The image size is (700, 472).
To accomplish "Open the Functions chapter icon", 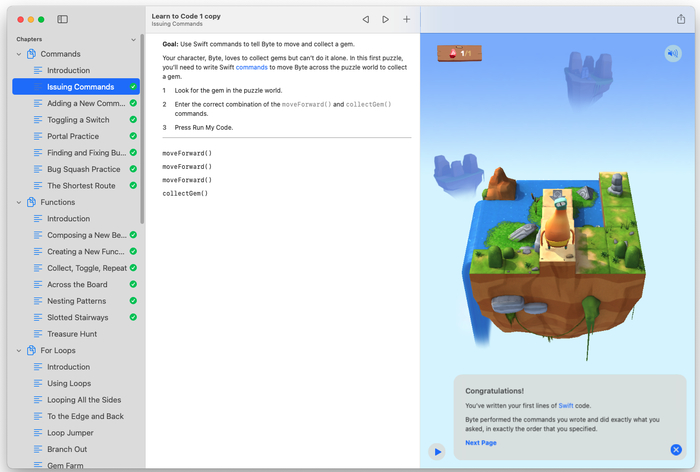I will tap(31, 202).
